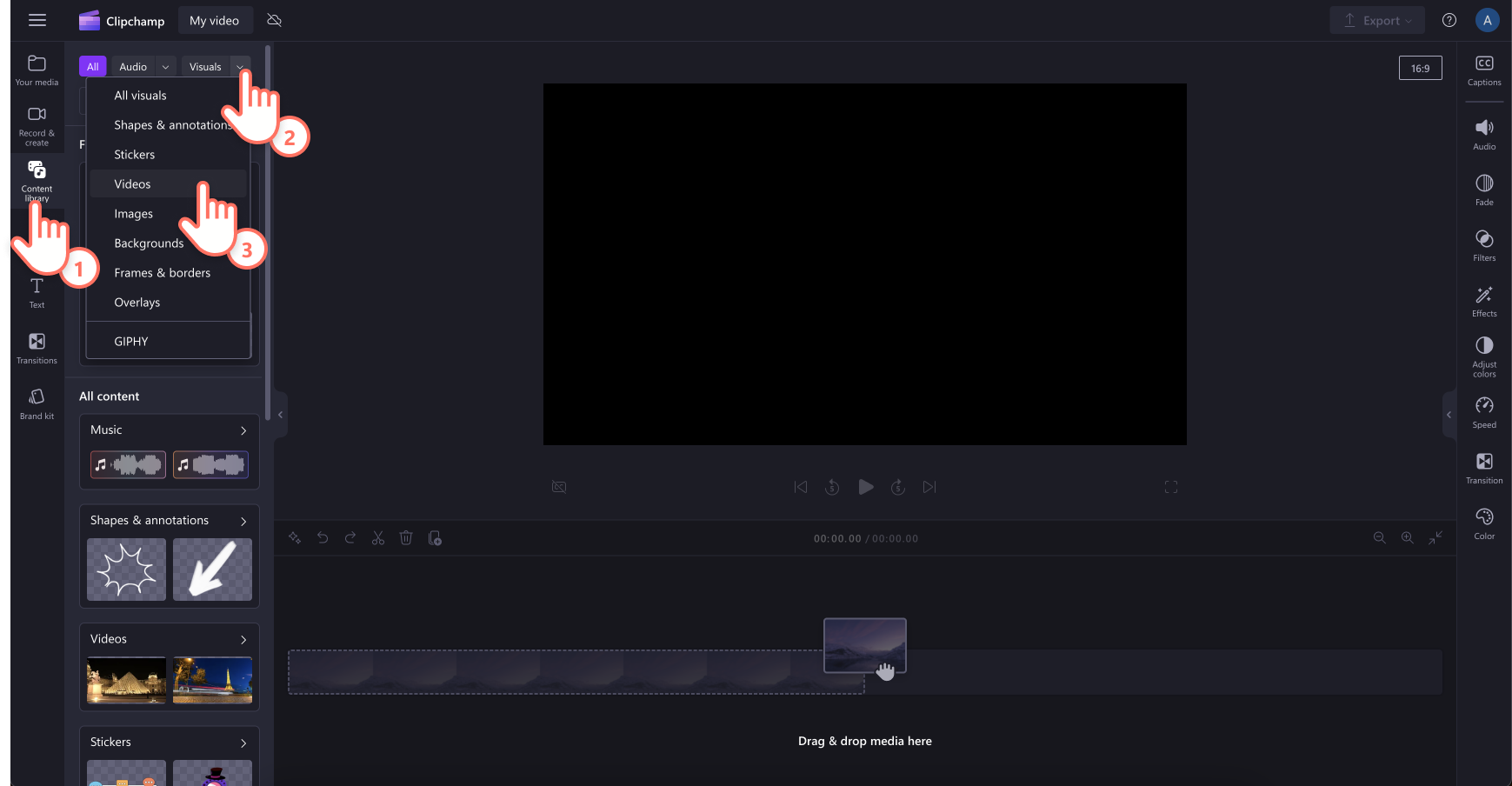Click the undo arrow in timeline toolbar

323,538
